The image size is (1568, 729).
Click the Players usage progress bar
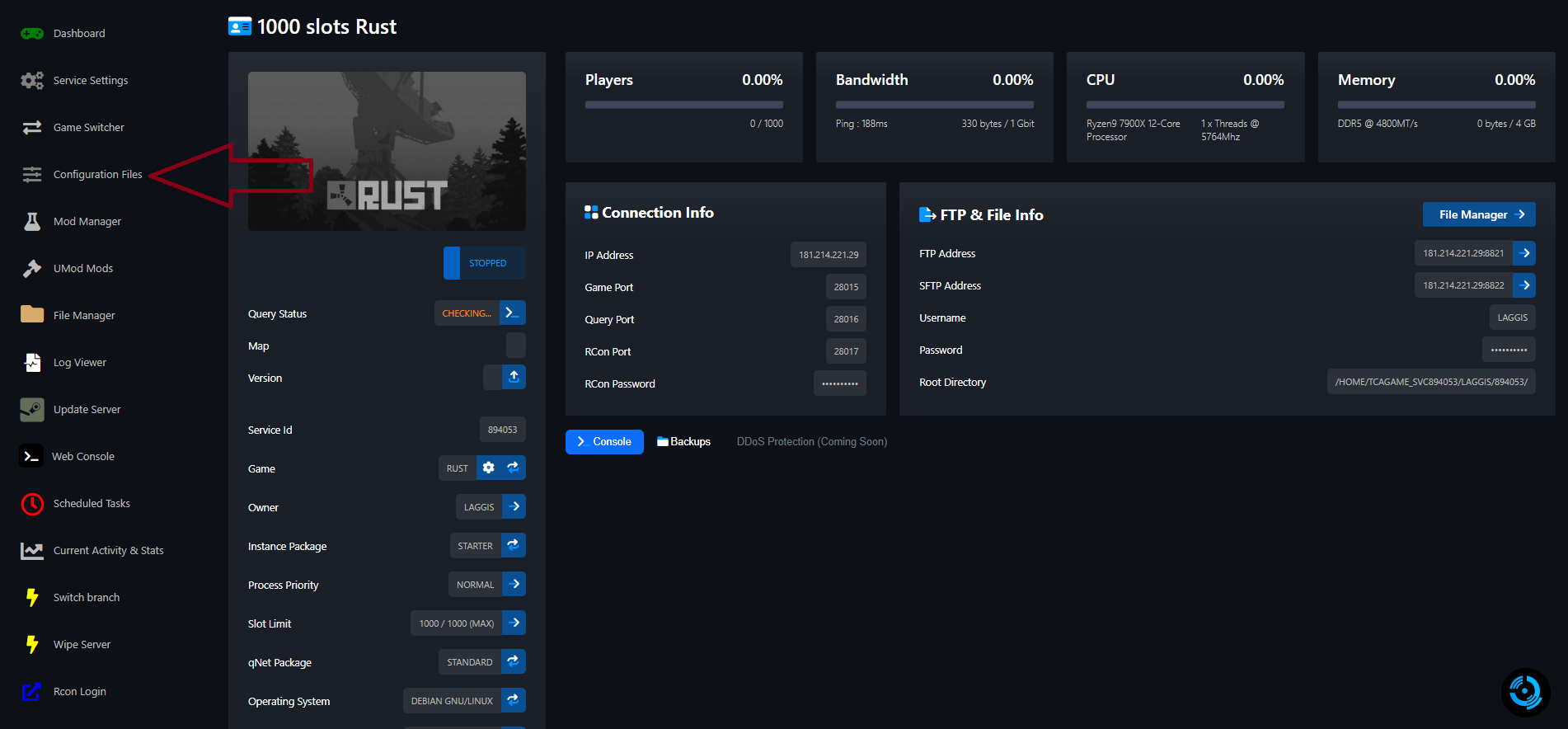point(683,105)
